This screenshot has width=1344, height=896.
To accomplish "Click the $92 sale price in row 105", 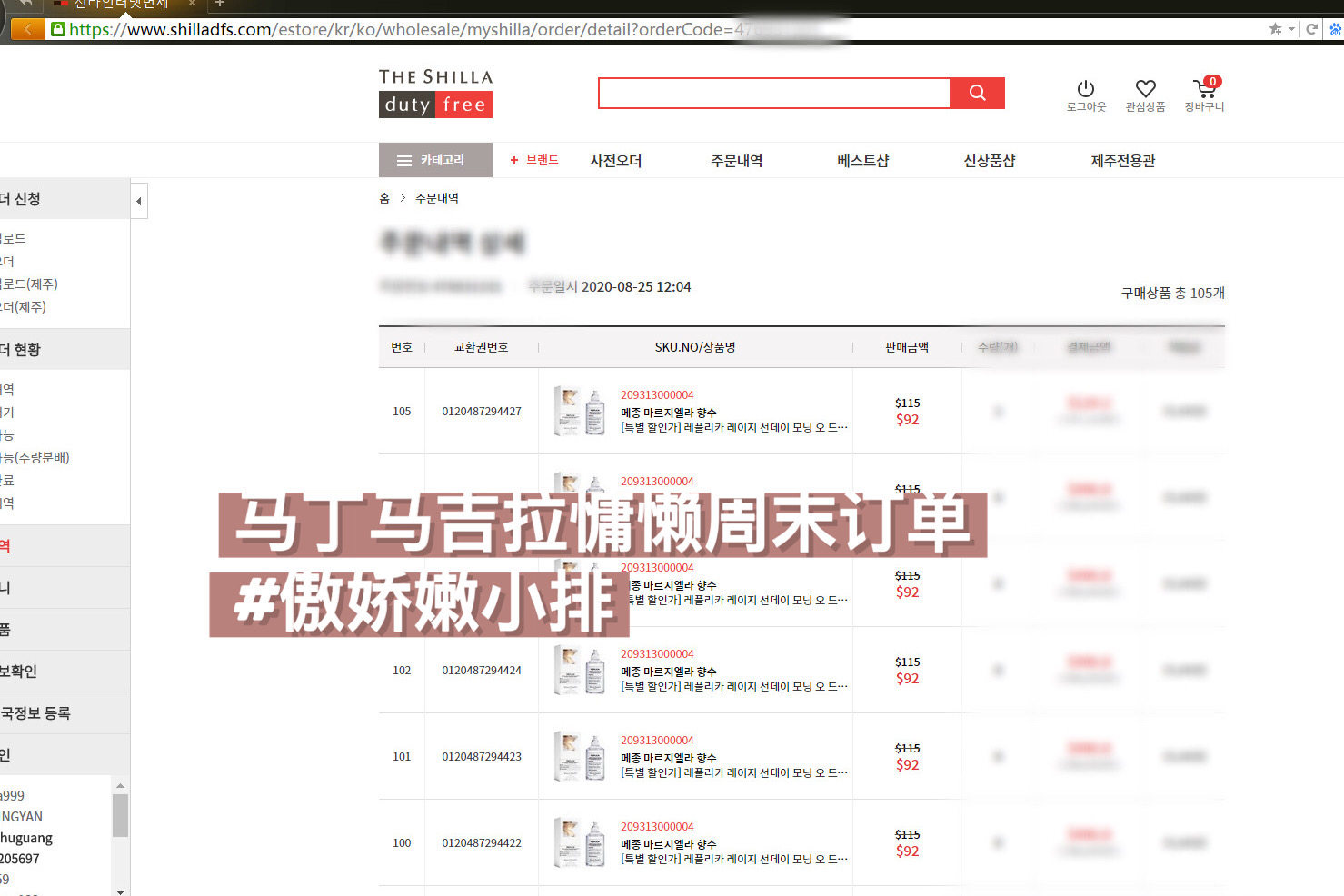I will pos(907,420).
